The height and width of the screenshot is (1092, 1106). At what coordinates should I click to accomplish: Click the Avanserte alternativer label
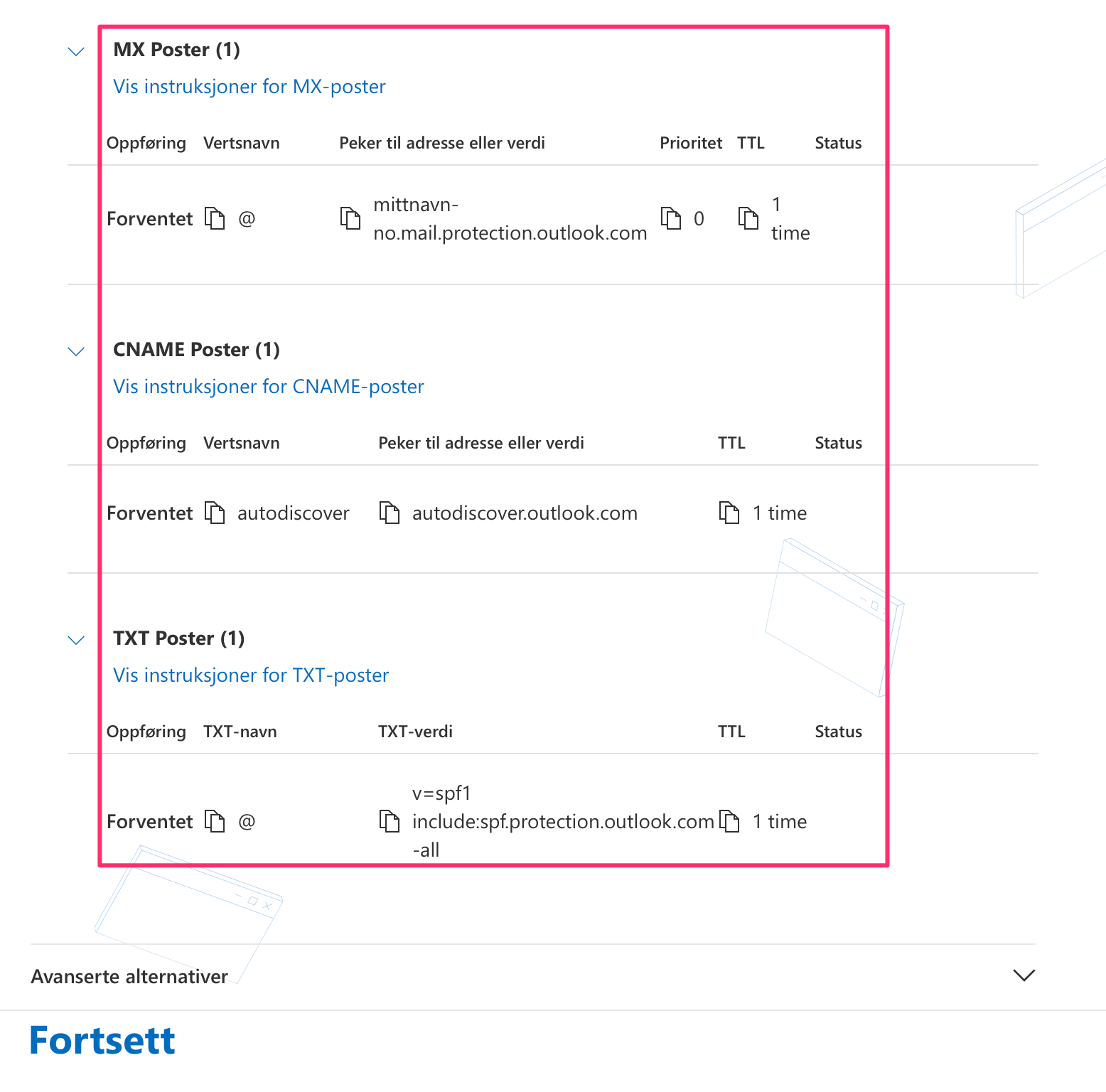[129, 976]
